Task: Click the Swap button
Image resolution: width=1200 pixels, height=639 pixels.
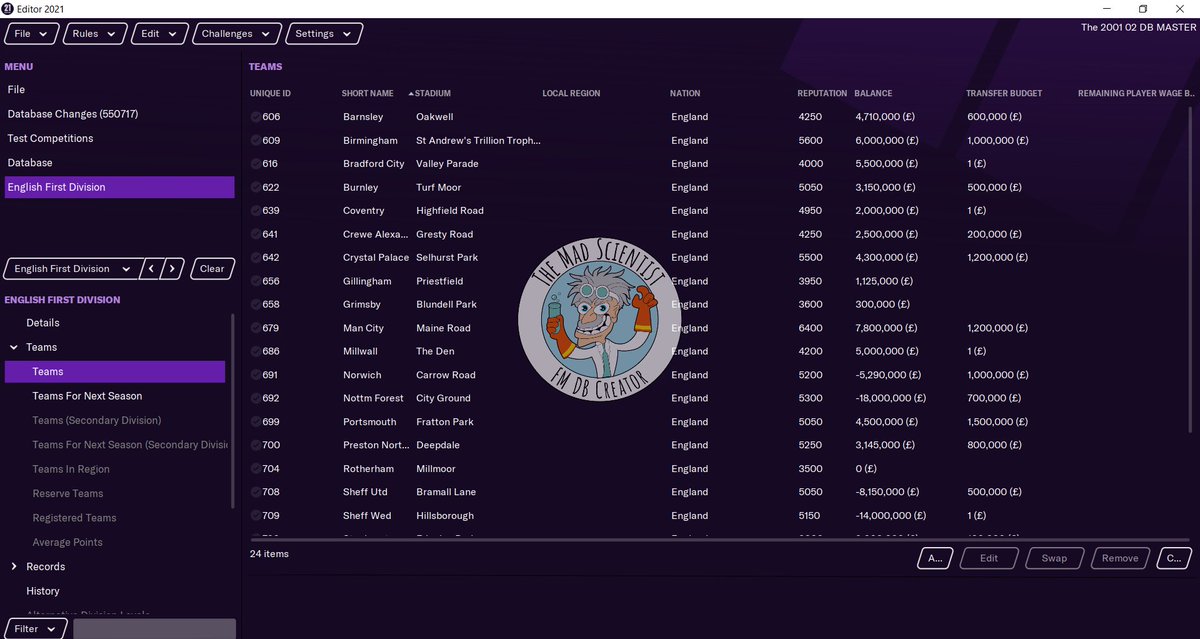Action: pyautogui.click(x=1054, y=559)
